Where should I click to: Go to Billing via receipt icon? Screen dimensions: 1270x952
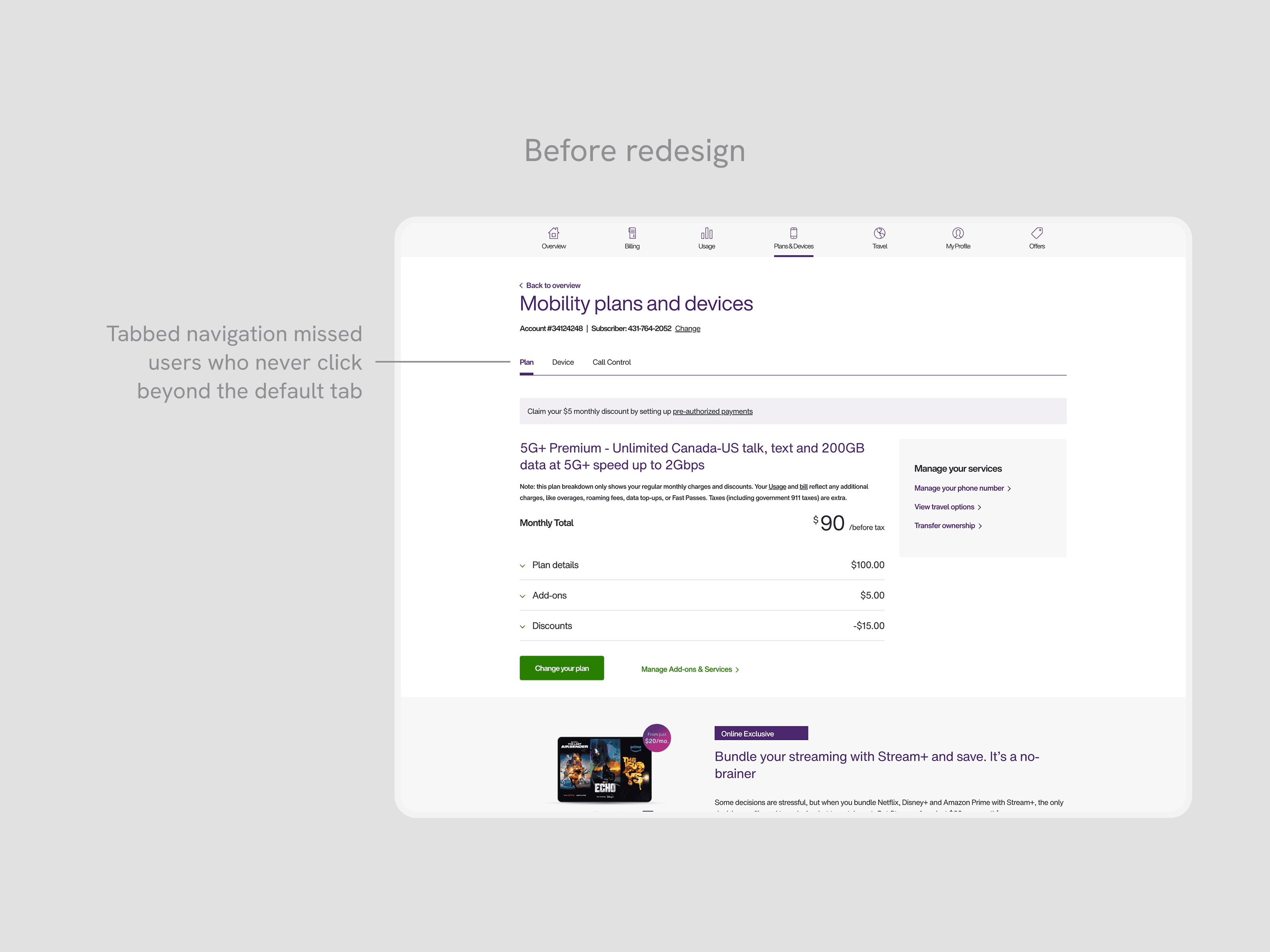pyautogui.click(x=631, y=234)
